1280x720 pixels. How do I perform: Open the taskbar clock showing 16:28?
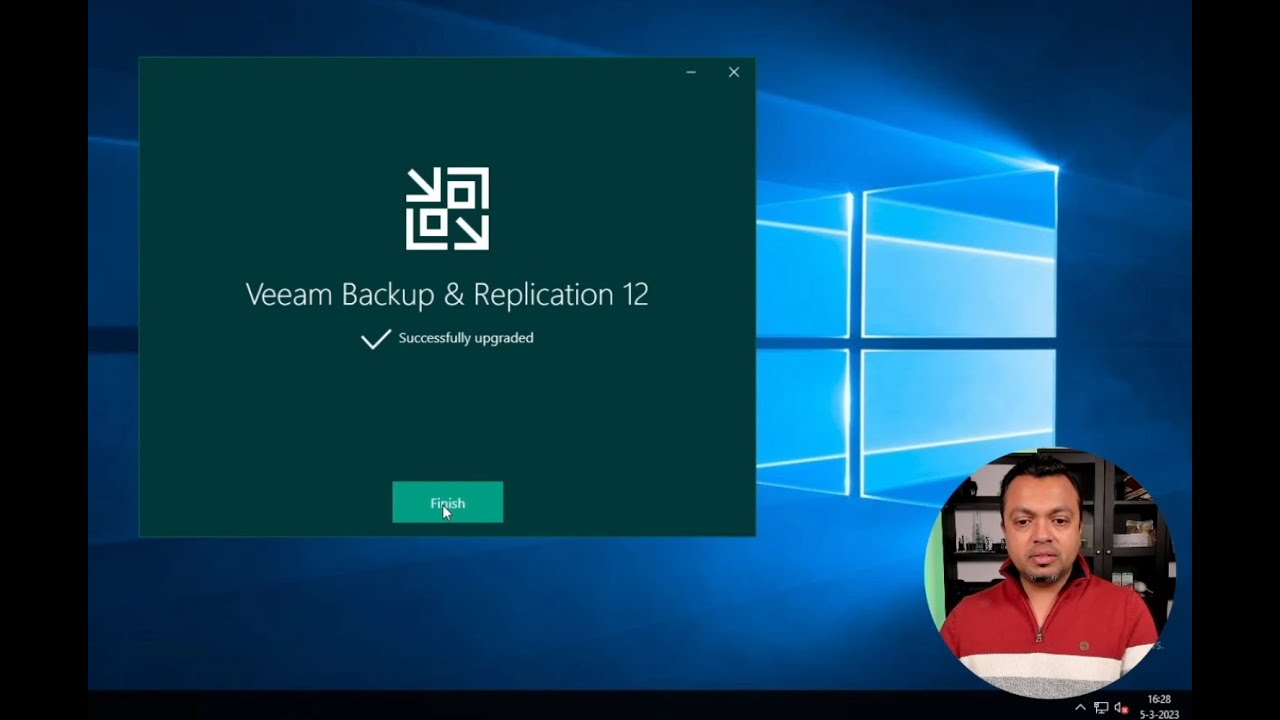click(1159, 707)
